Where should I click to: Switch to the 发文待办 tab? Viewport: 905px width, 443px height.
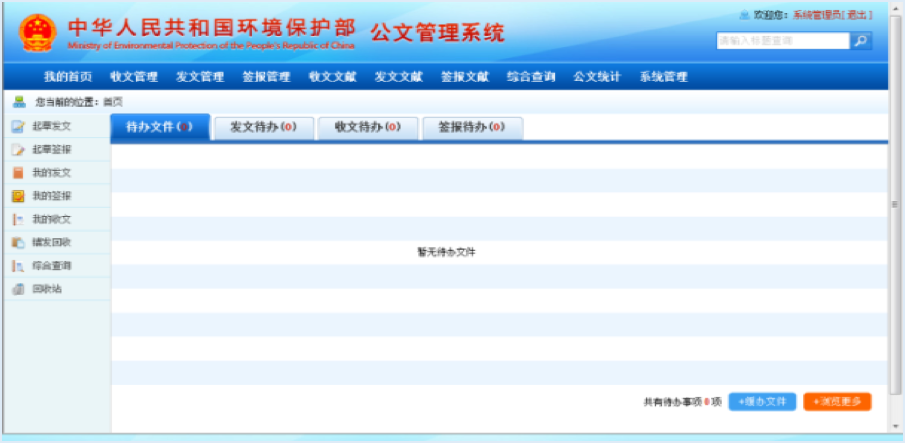pos(264,128)
